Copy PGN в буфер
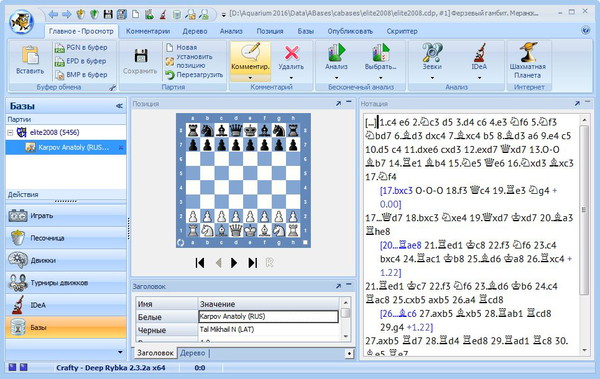Viewport: 600px width, 379px height. pyautogui.click(x=81, y=47)
